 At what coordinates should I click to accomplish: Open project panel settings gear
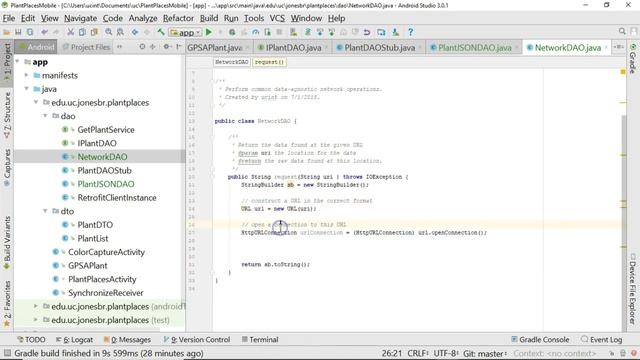[167, 47]
